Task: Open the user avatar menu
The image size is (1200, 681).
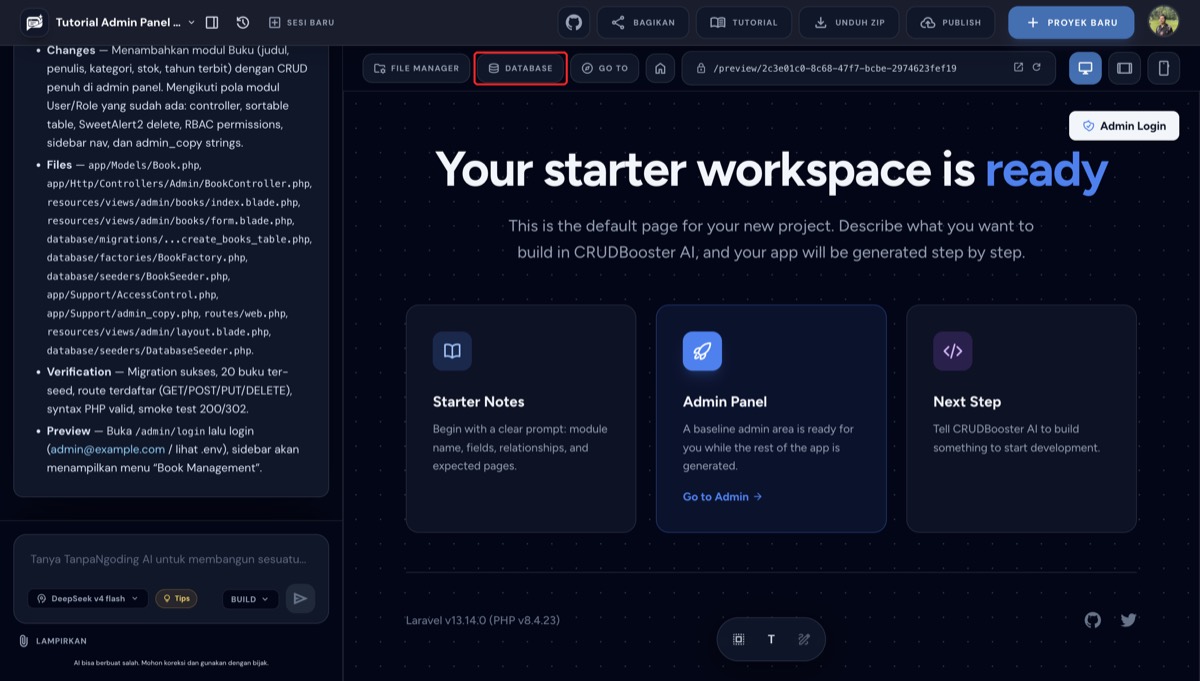Action: [x=1163, y=22]
